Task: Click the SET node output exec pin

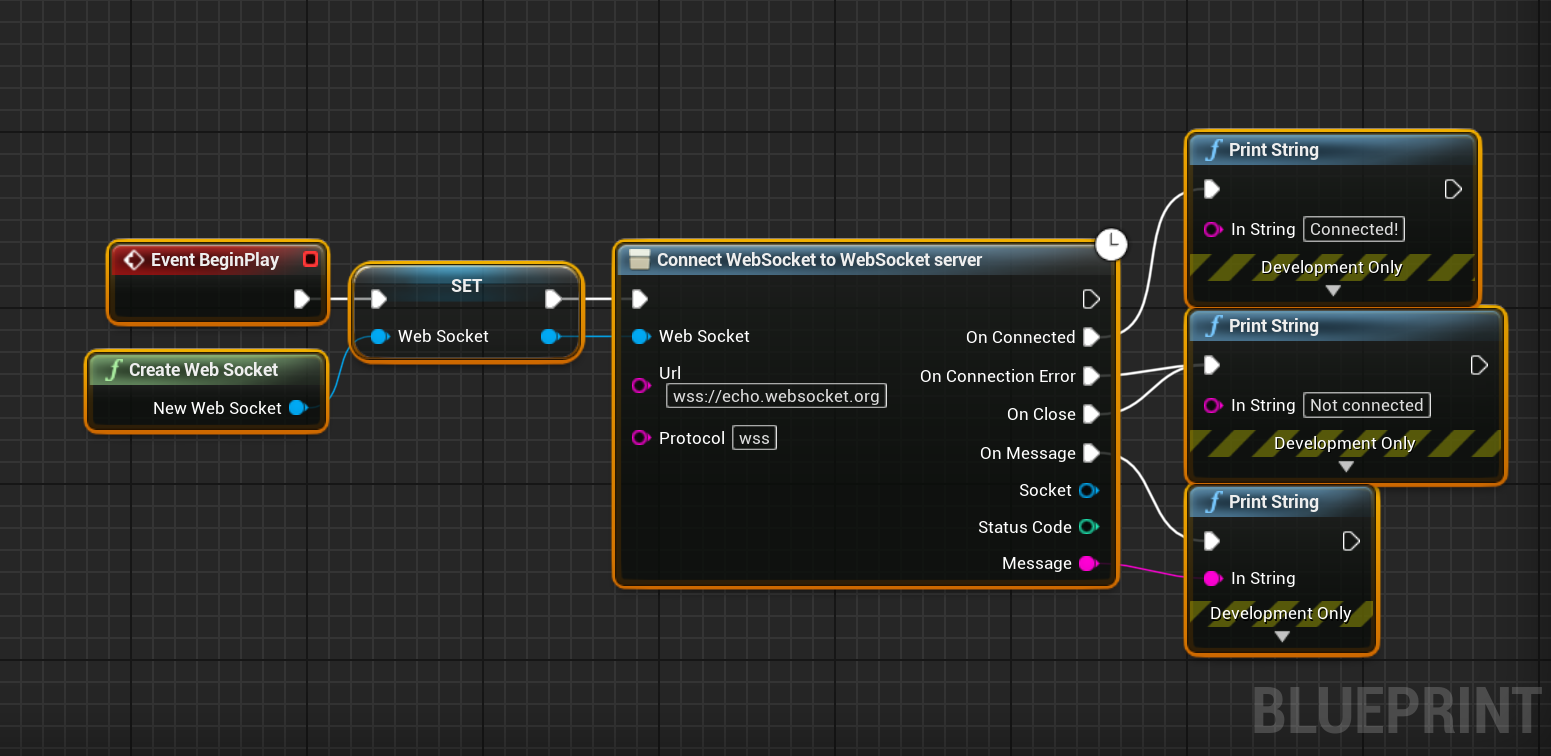Action: point(553,299)
